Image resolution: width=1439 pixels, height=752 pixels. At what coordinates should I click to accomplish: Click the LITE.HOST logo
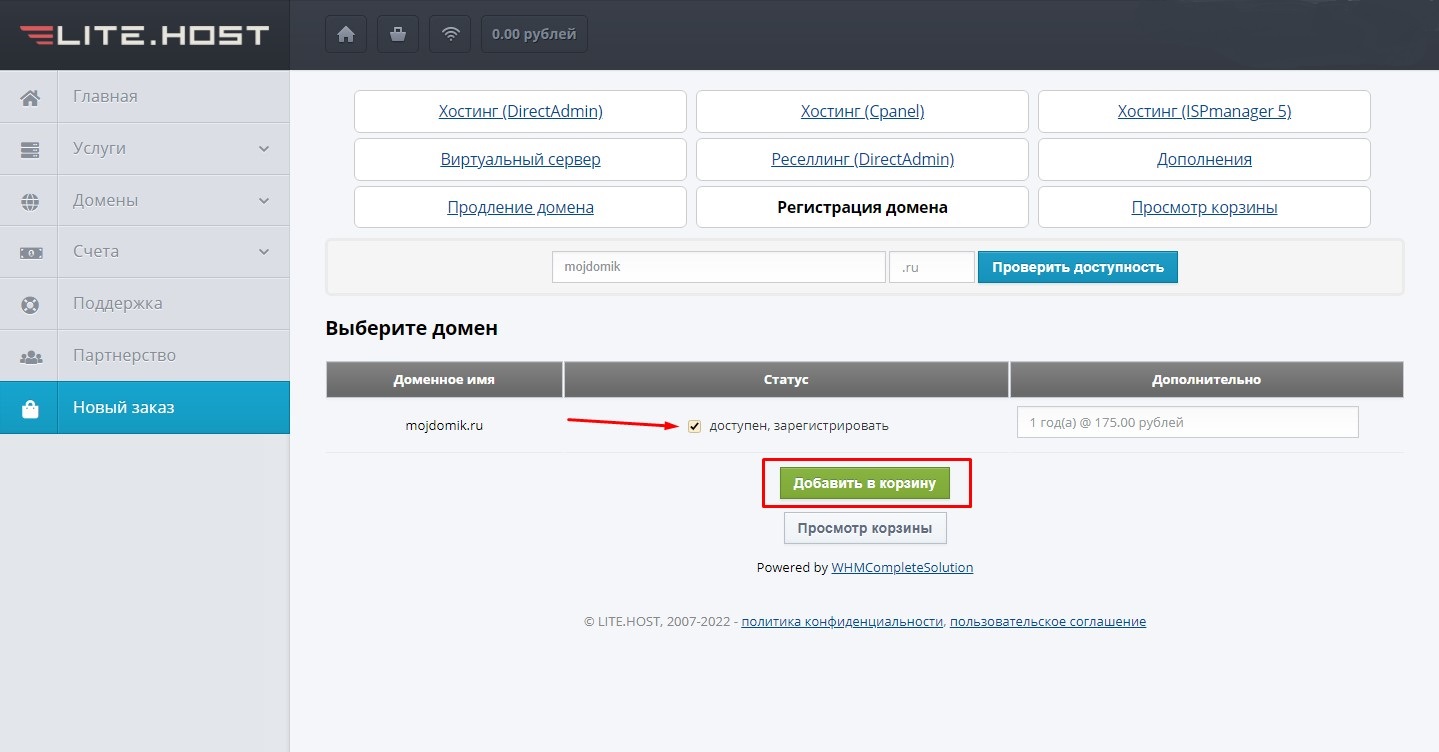tap(145, 35)
